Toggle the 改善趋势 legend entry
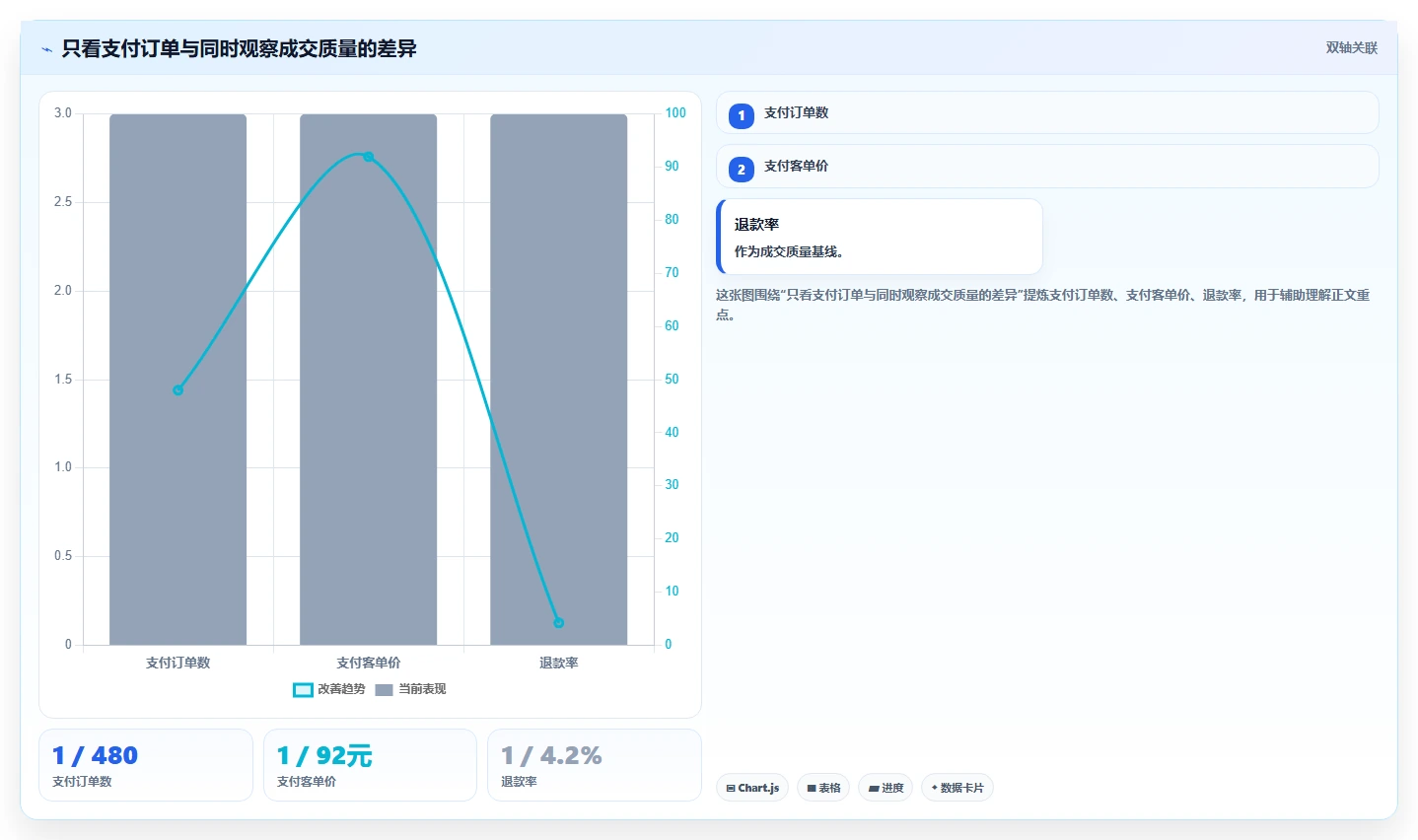 329,689
